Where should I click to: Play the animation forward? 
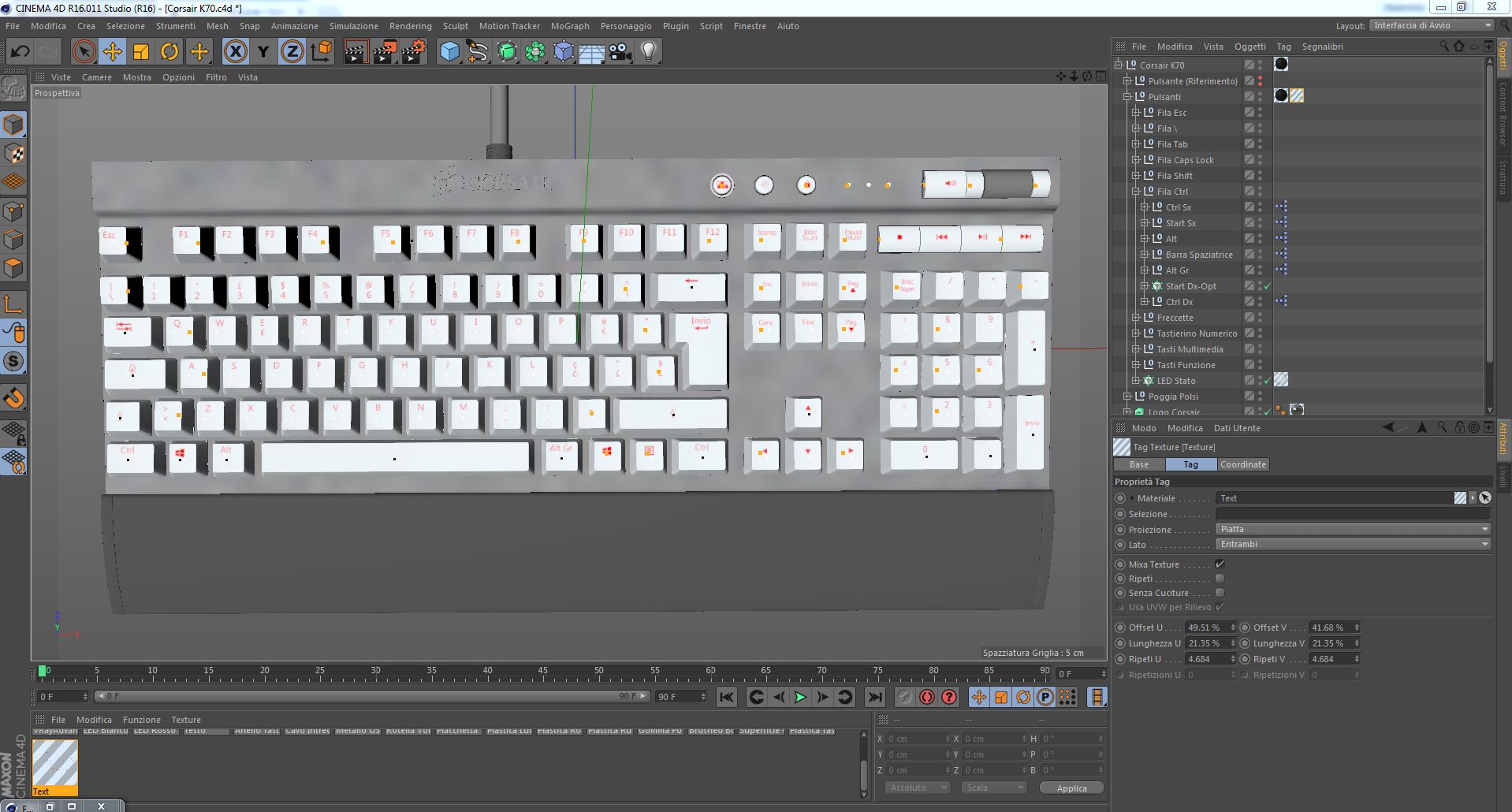pos(800,697)
